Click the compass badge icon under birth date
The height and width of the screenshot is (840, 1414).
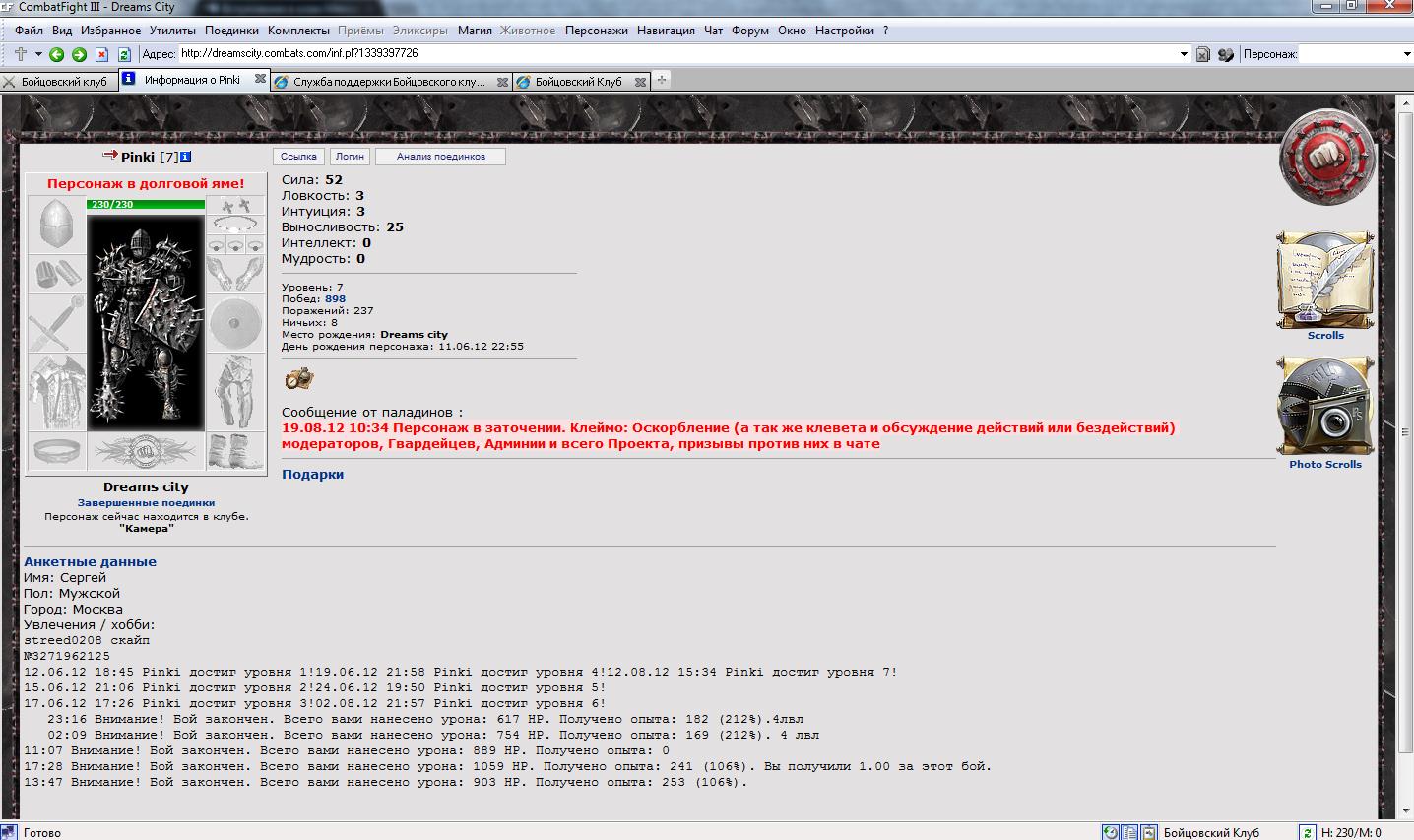click(298, 378)
